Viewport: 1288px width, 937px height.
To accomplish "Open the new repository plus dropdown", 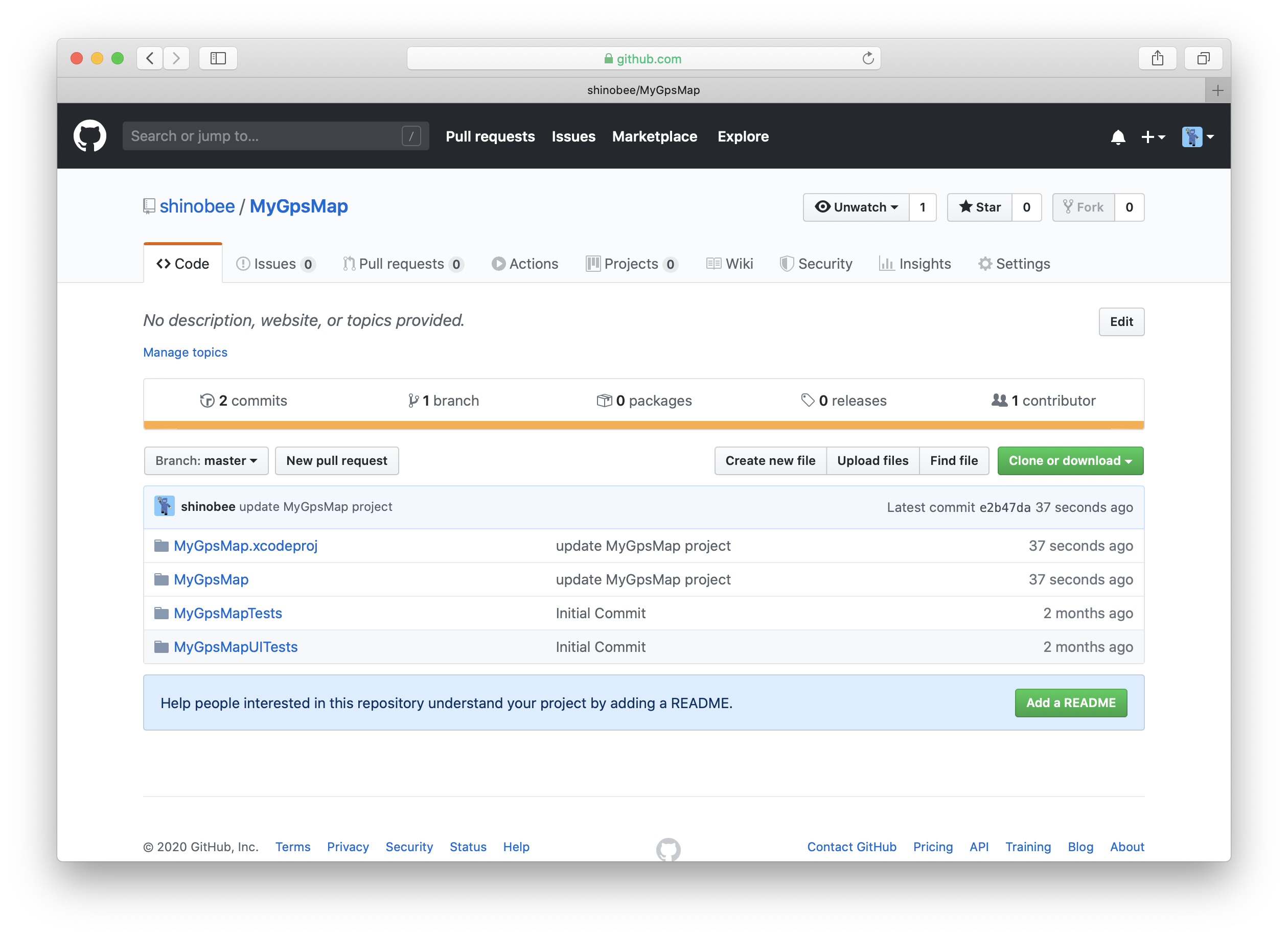I will 1153,137.
